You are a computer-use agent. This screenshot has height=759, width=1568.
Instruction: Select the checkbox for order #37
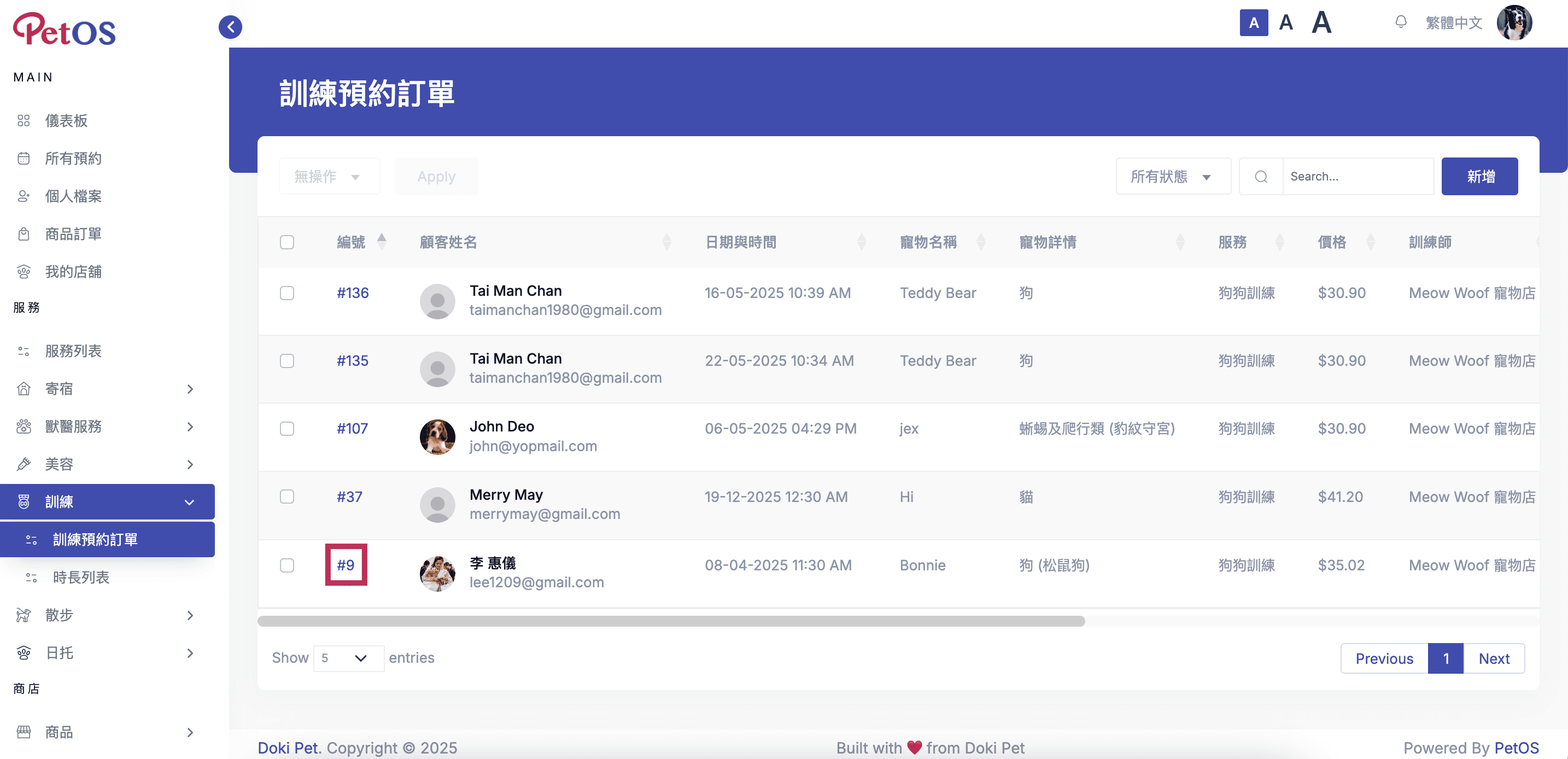pos(286,497)
